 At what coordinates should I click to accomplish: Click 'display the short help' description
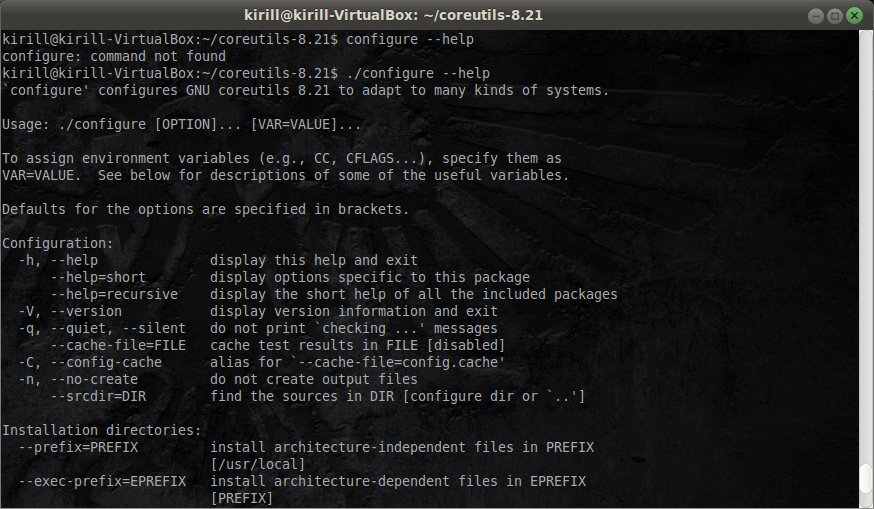click(x=414, y=294)
